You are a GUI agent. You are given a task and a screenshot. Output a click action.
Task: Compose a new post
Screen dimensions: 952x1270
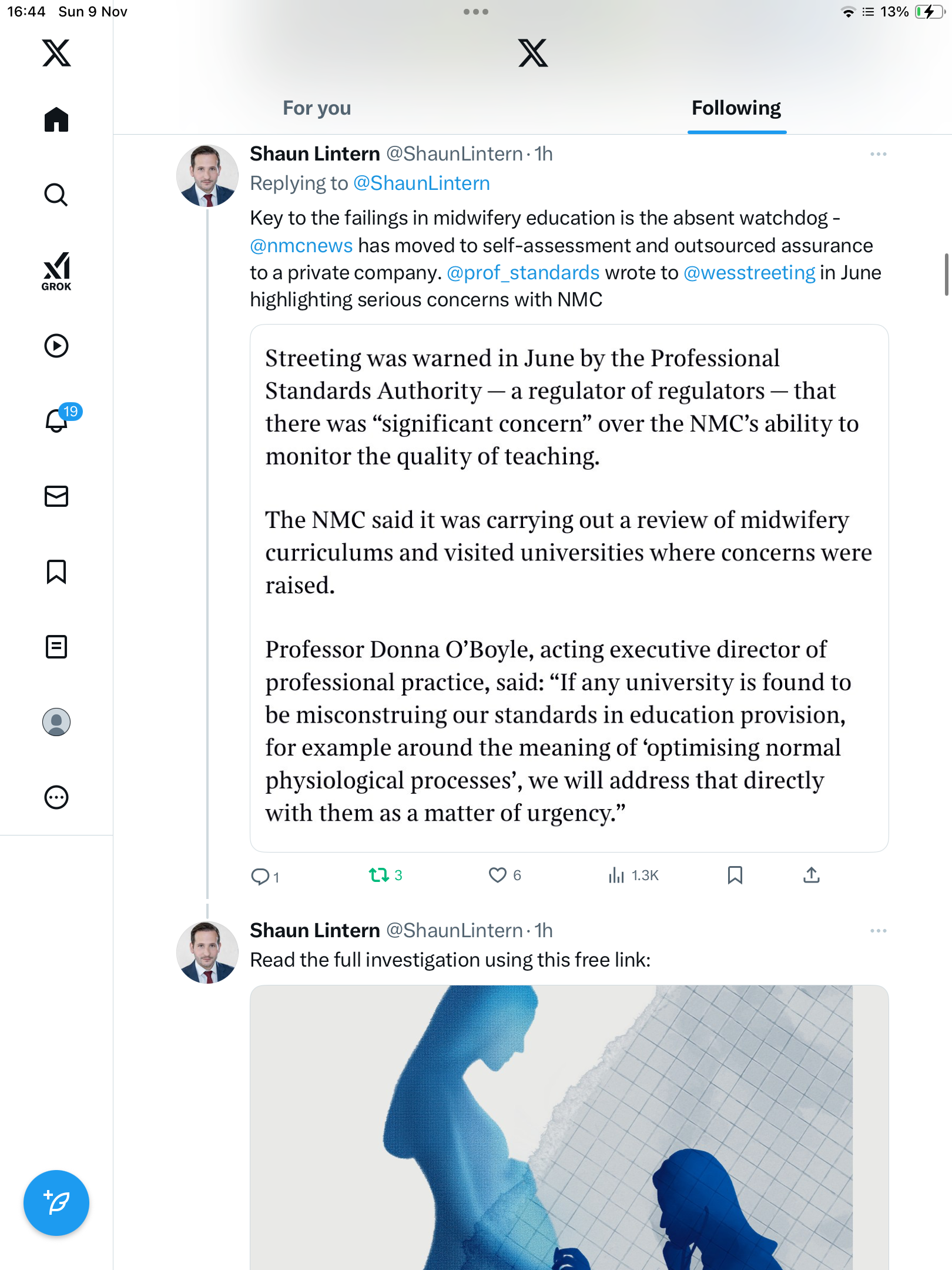coord(56,1203)
